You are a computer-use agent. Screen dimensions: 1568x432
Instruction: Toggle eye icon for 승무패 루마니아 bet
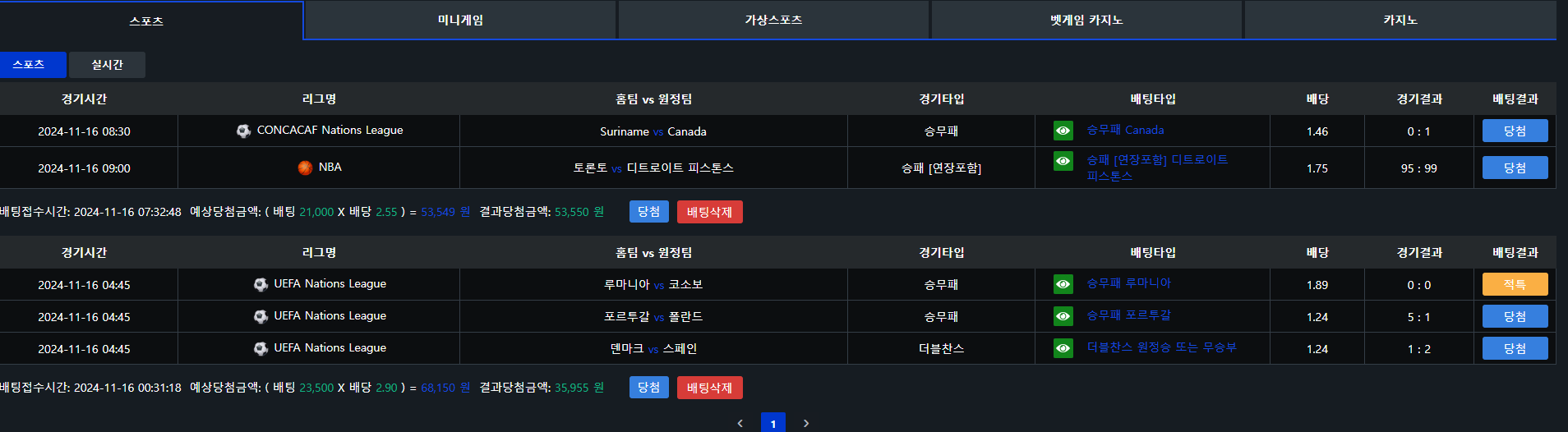click(x=1063, y=284)
